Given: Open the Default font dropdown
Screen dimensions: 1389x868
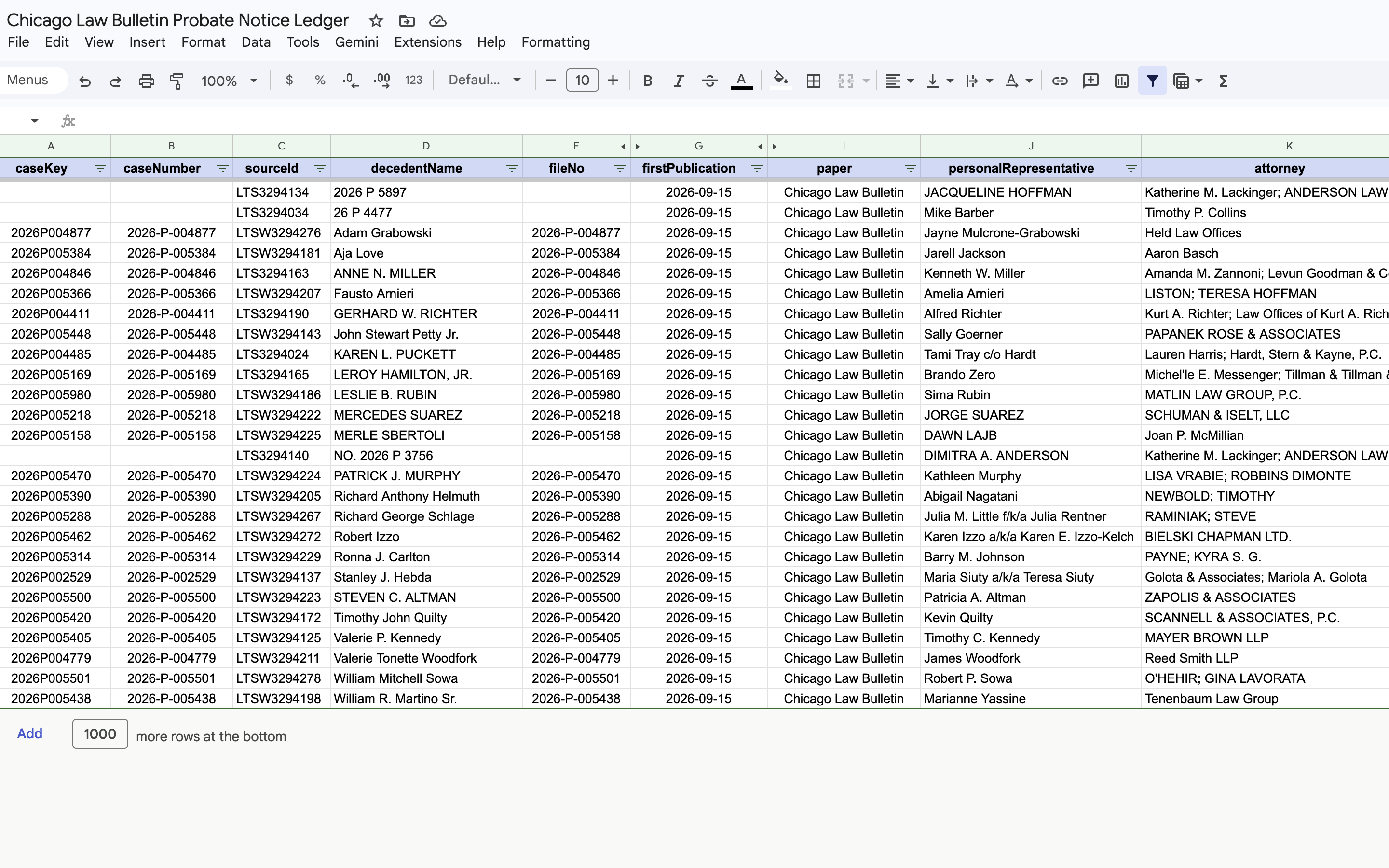Looking at the screenshot, I should [x=484, y=81].
